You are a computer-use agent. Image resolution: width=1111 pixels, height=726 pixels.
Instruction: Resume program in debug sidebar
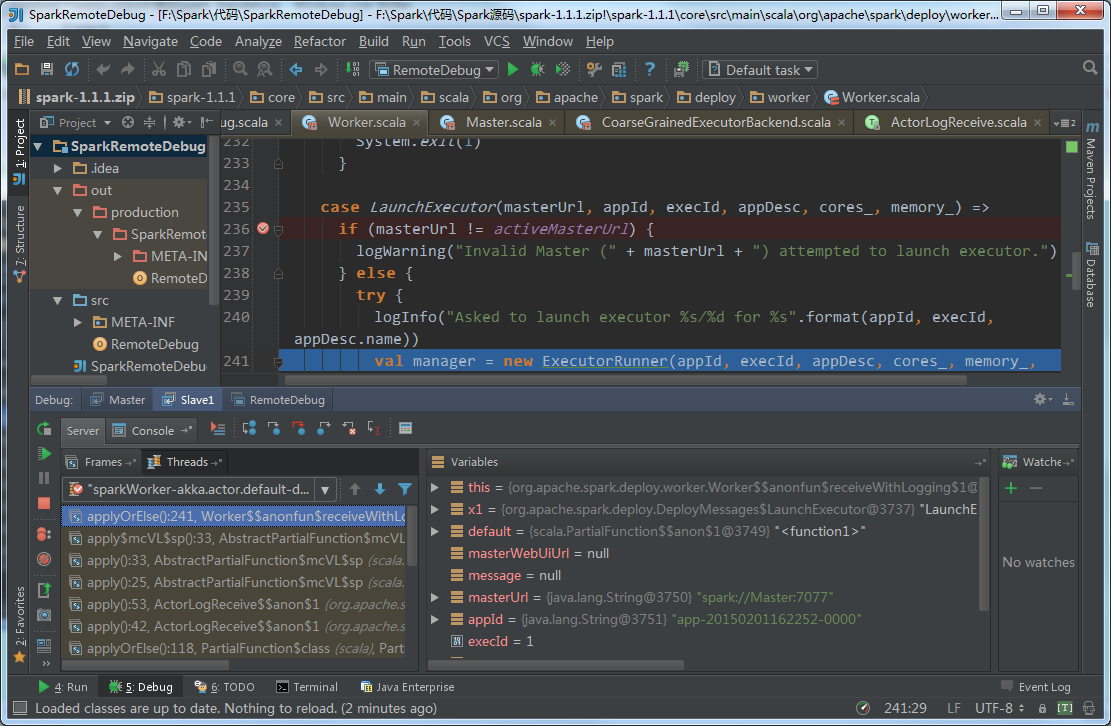pos(44,453)
